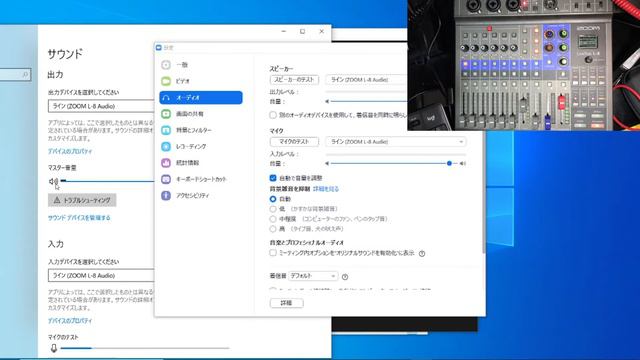Click the マイクのテスト button in Zoom
640x360 pixels.
pos(294,142)
